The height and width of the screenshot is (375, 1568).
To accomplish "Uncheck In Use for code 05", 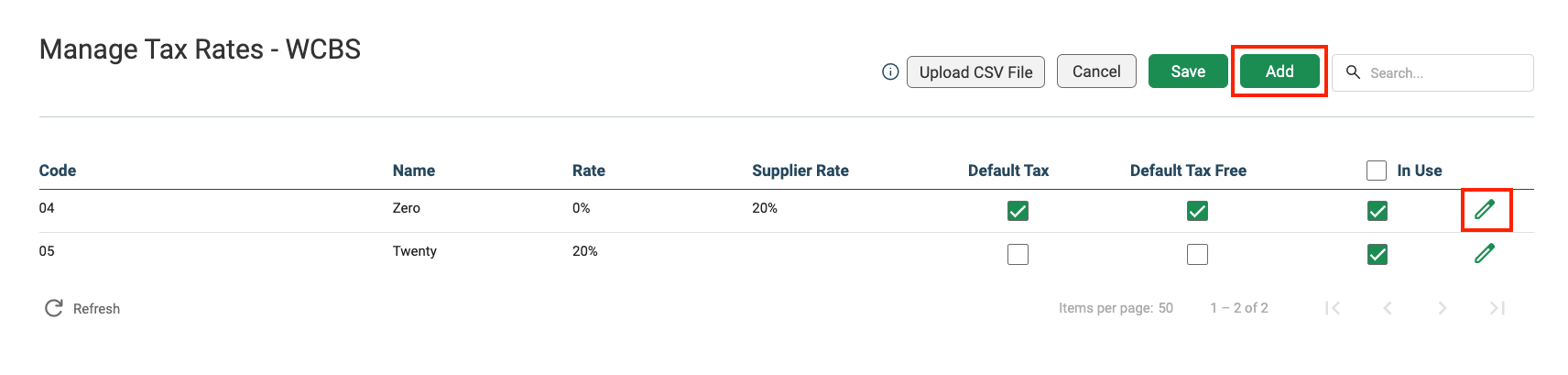I will click(1377, 254).
